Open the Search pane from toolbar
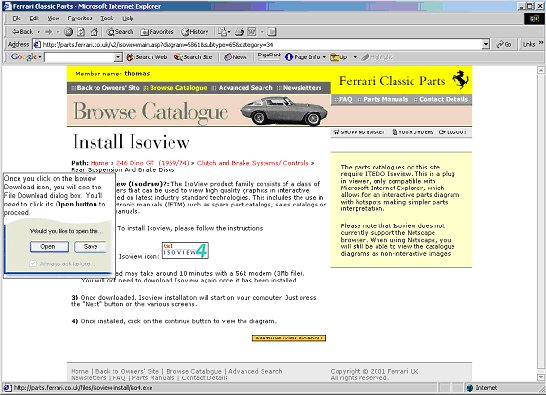 click(120, 32)
